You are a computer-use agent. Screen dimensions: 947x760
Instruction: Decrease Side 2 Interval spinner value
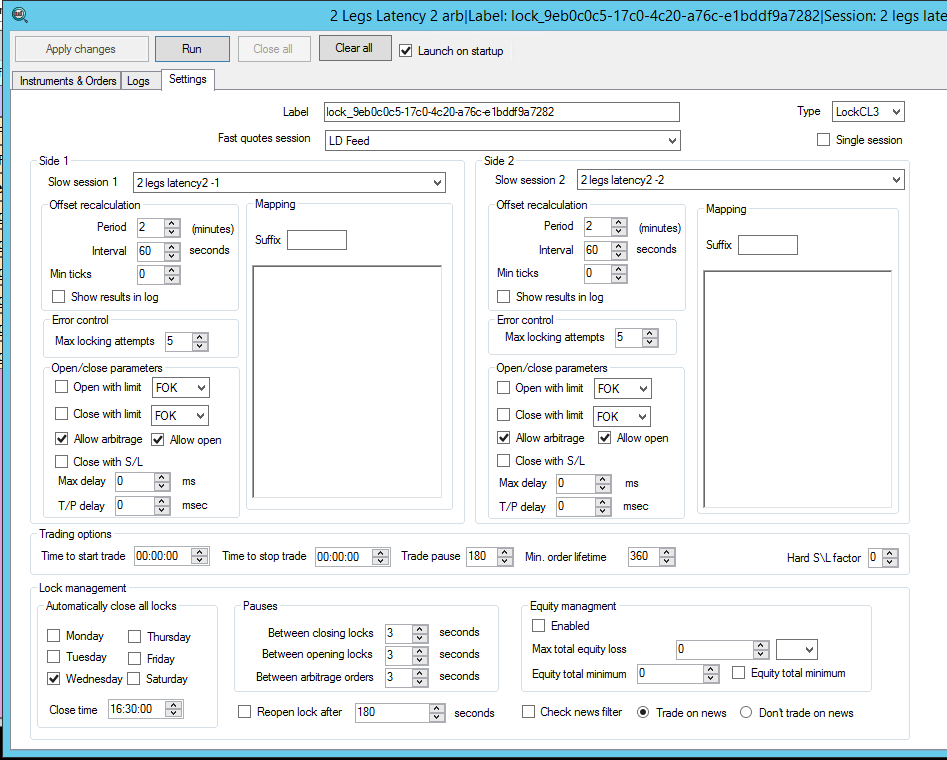click(619, 255)
